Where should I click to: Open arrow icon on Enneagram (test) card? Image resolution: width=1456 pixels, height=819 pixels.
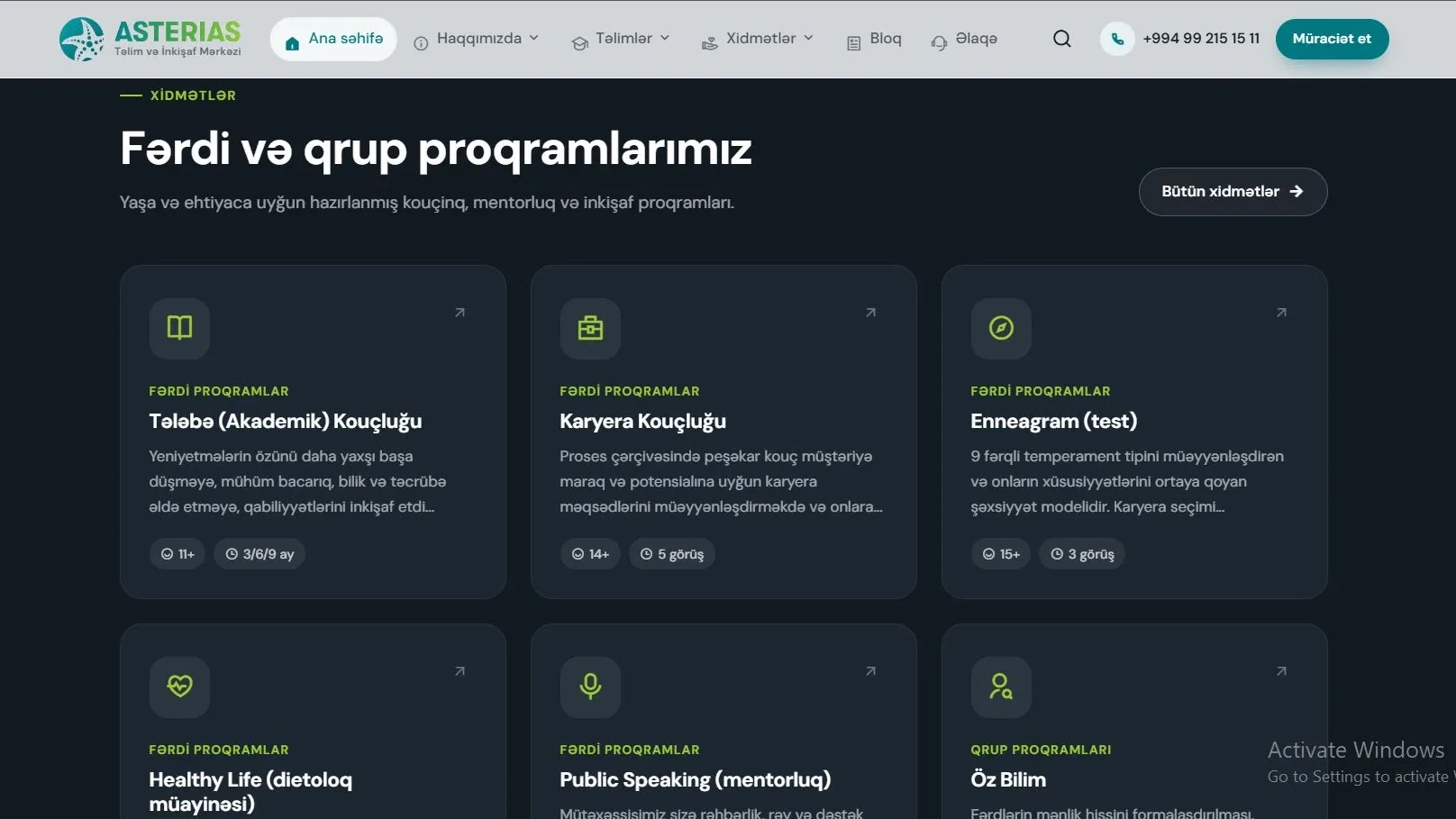(1281, 313)
